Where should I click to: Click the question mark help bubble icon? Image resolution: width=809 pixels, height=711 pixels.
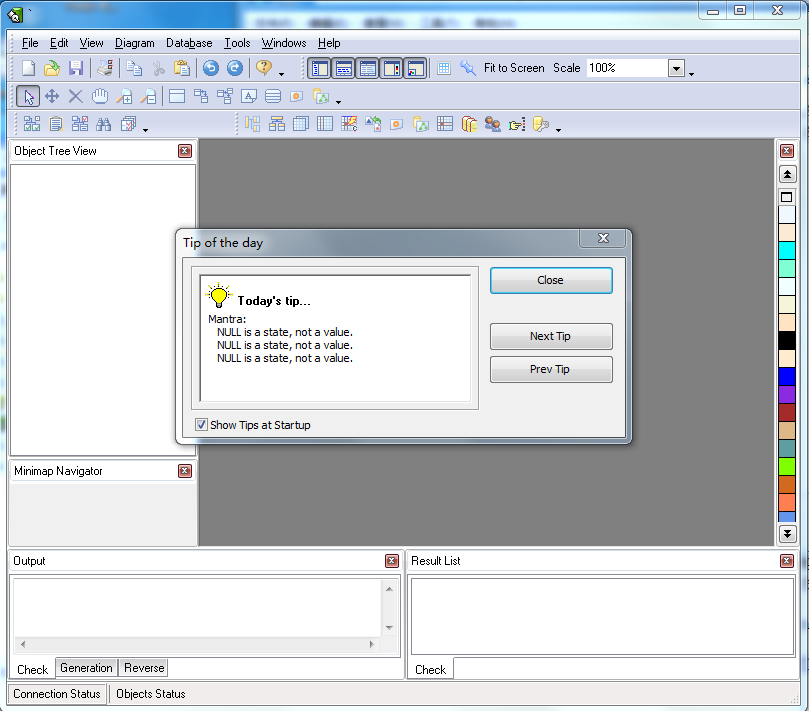coord(264,68)
